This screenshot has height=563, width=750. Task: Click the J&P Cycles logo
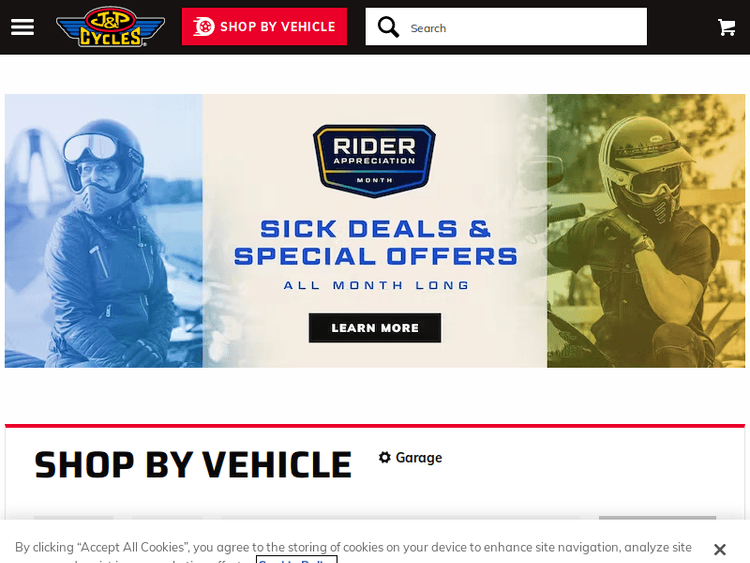(x=110, y=27)
